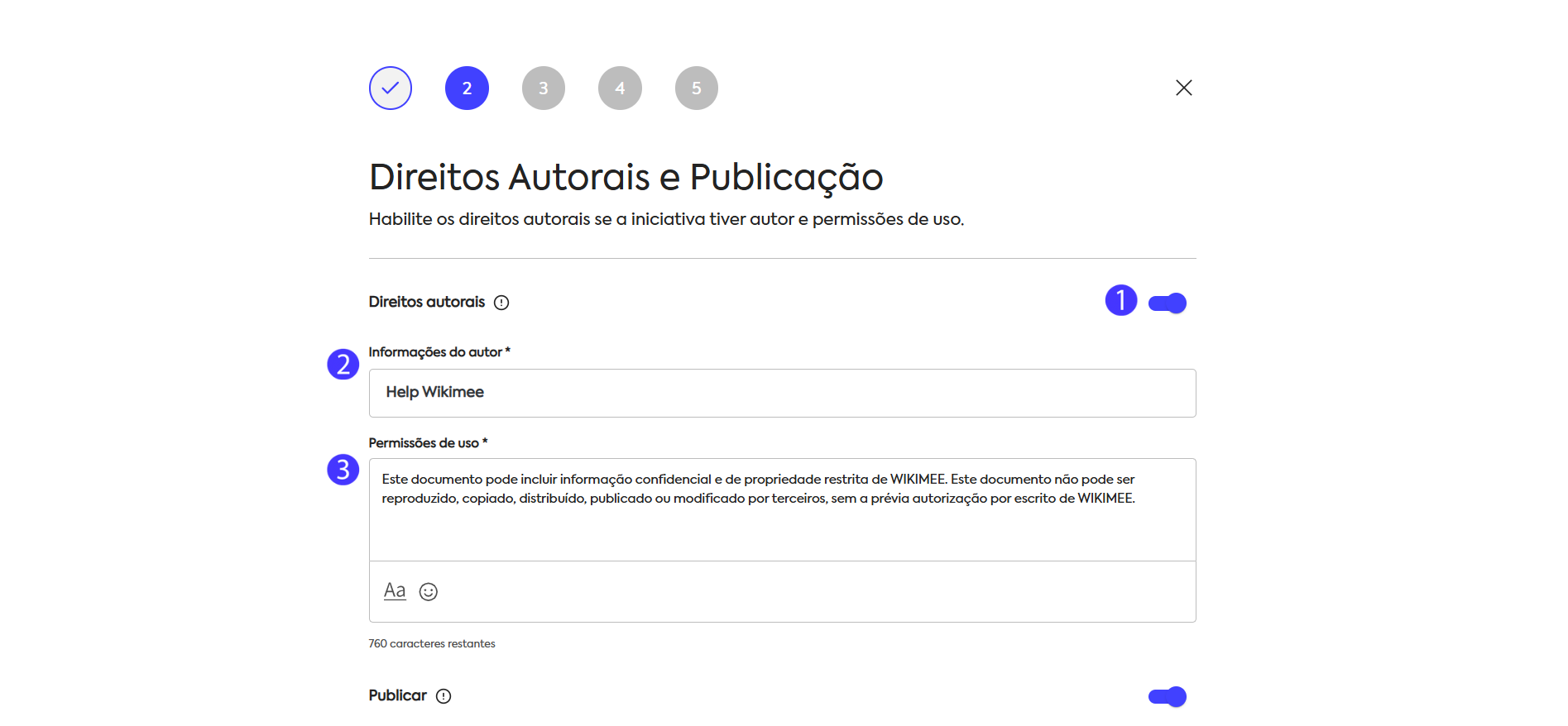Turn off the Publicar switch

(1168, 697)
